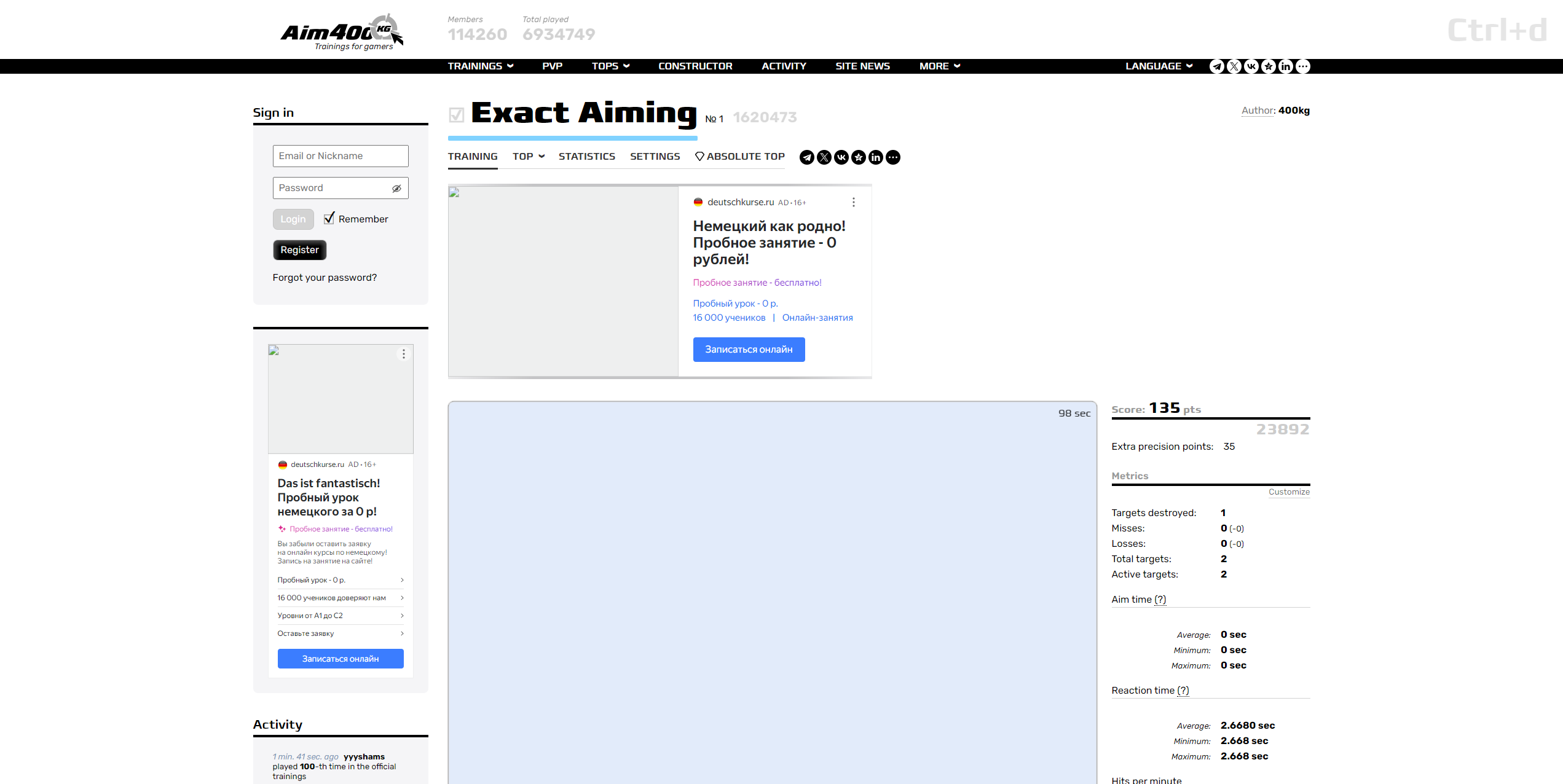Open the LANGUAGE dropdown
Viewport: 1563px width, 784px height.
pos(1159,66)
